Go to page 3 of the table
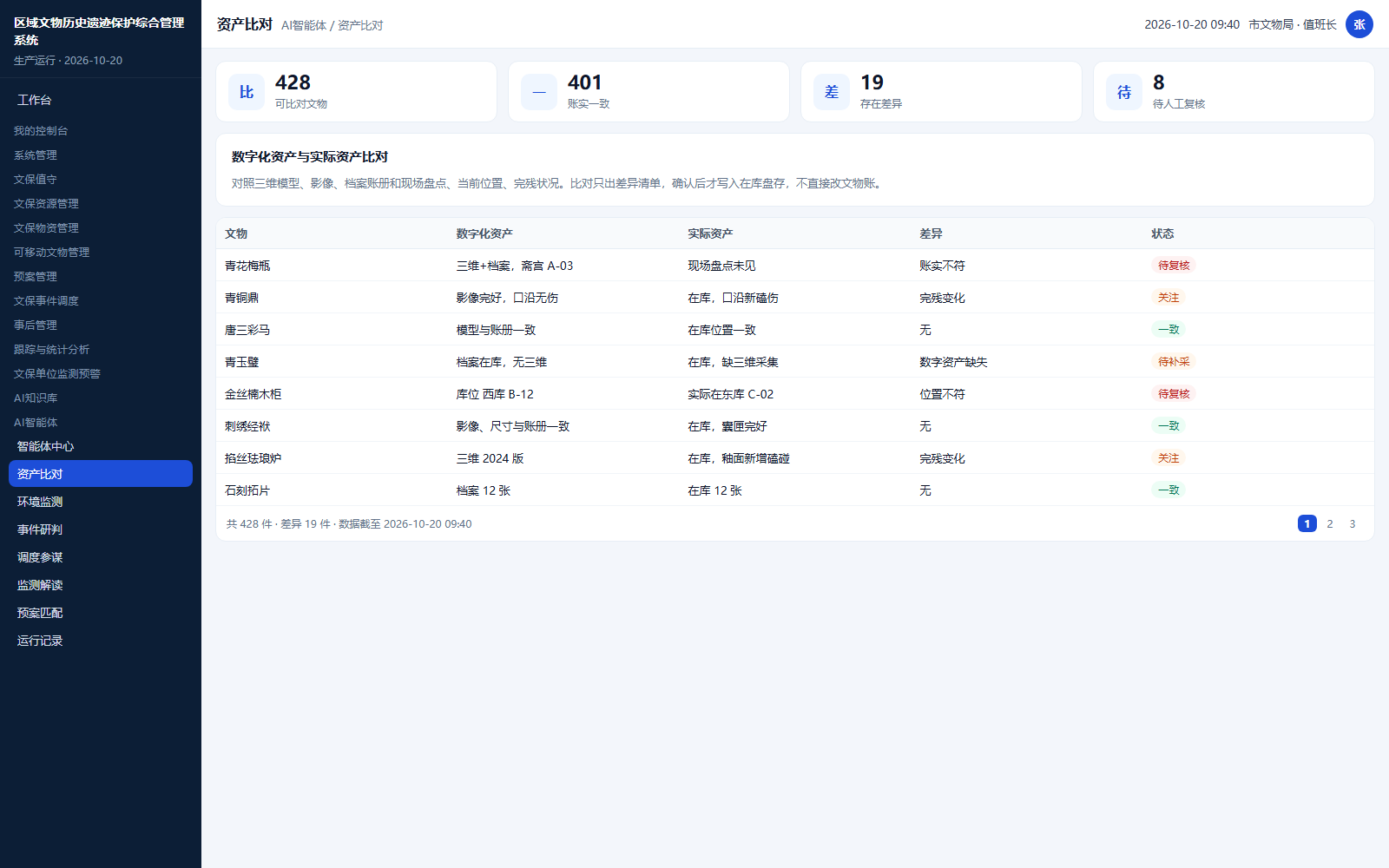This screenshot has height=868, width=1389. [1353, 523]
